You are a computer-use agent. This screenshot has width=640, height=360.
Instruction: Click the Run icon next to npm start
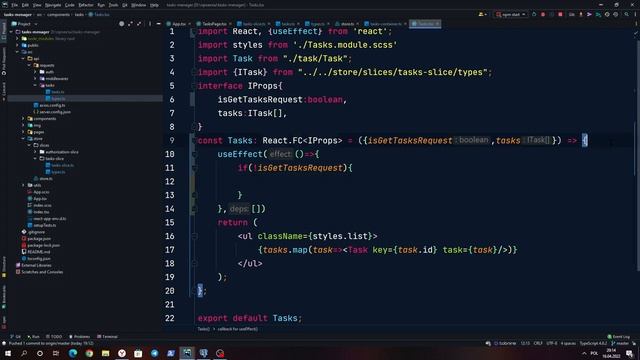tap(534, 14)
